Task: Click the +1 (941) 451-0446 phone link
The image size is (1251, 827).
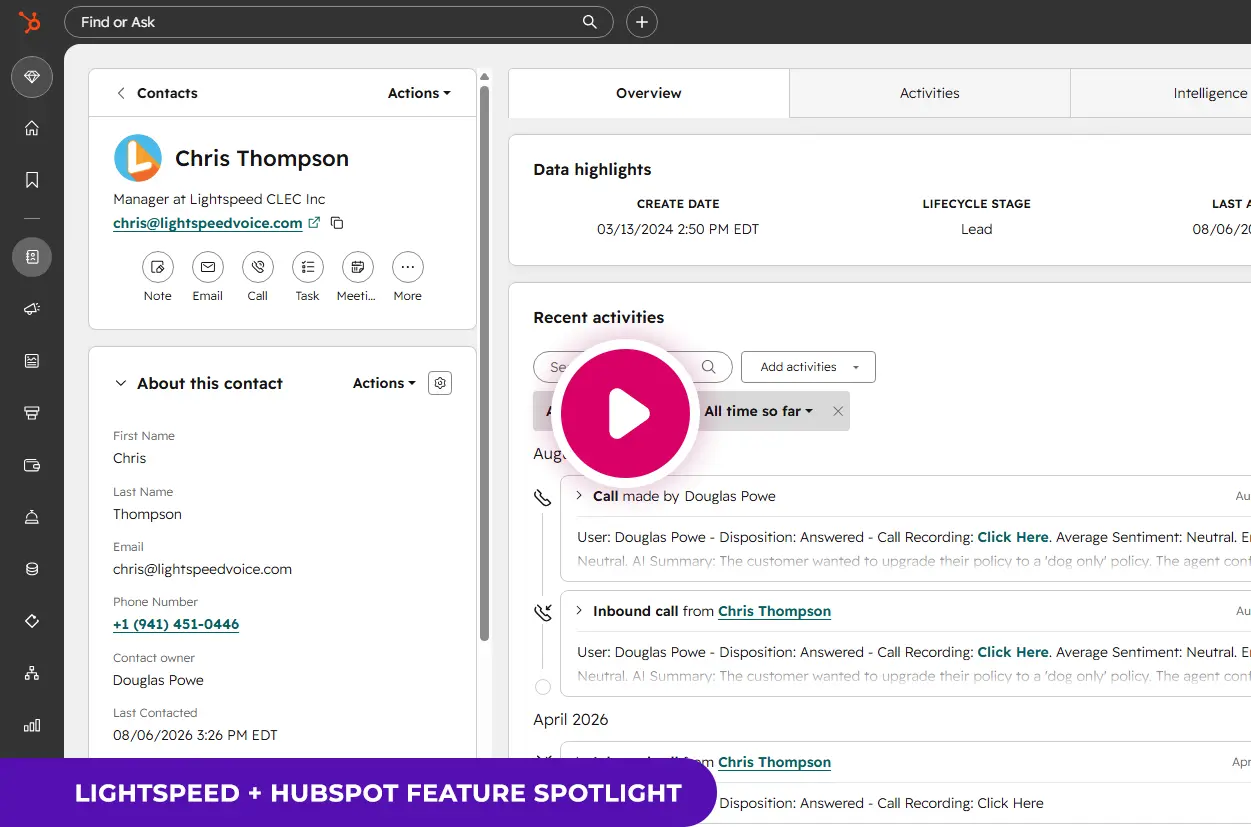Action: click(176, 624)
